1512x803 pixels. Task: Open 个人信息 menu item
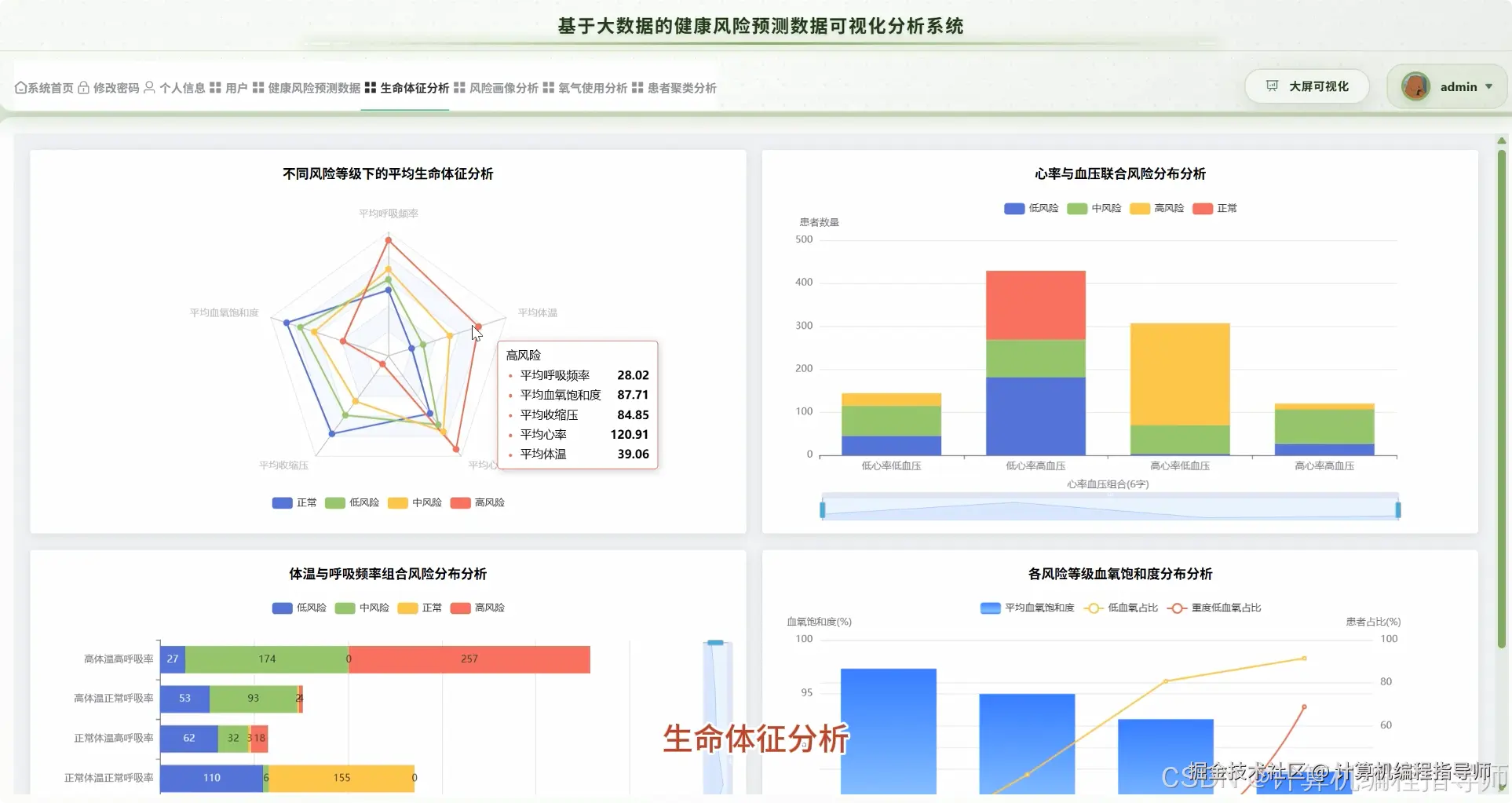click(182, 88)
